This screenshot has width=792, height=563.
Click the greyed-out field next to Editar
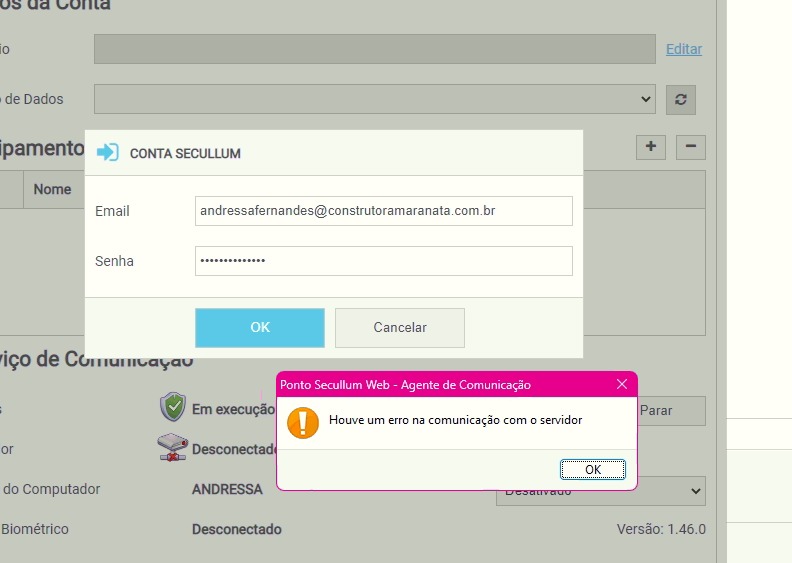(375, 49)
